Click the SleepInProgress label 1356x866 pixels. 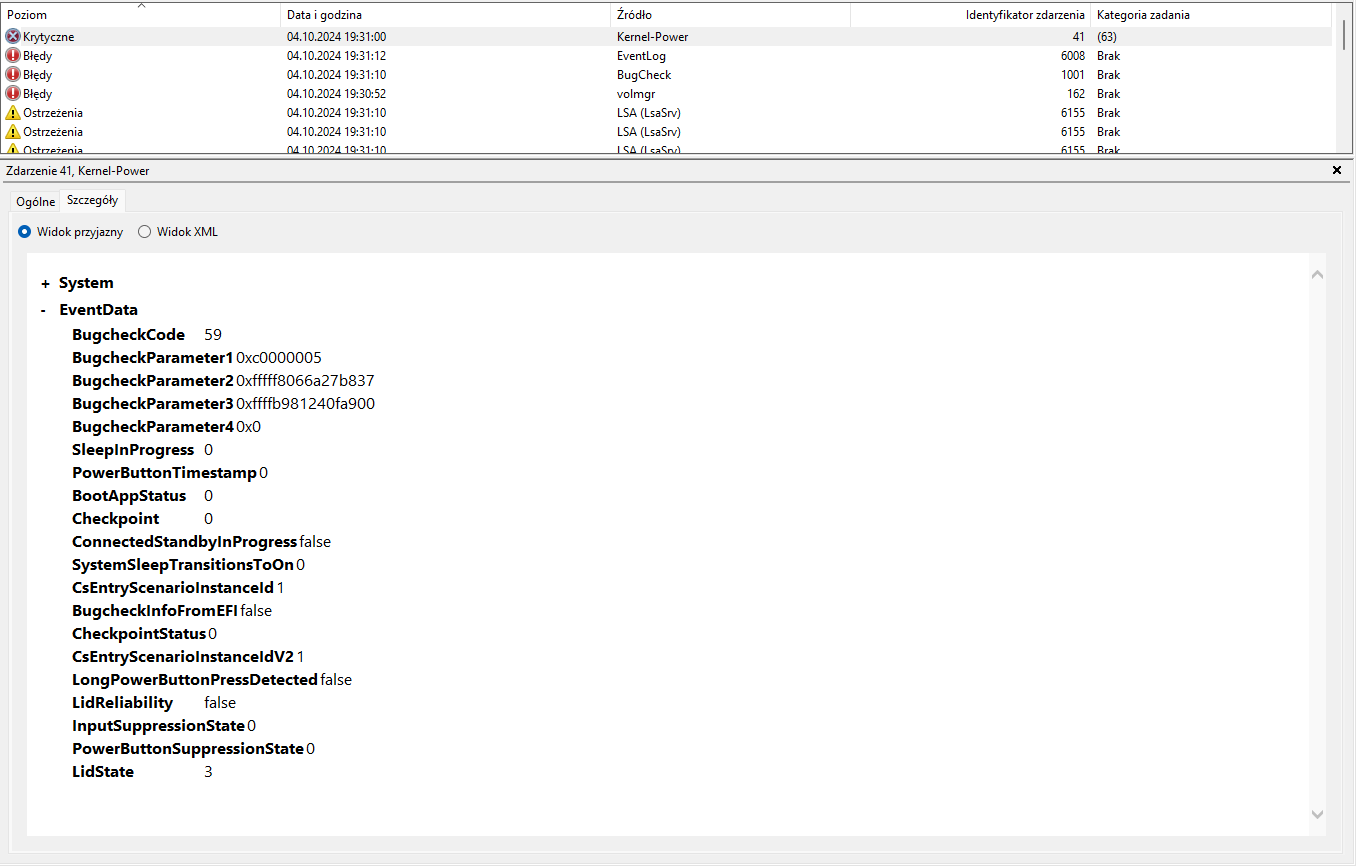(133, 450)
